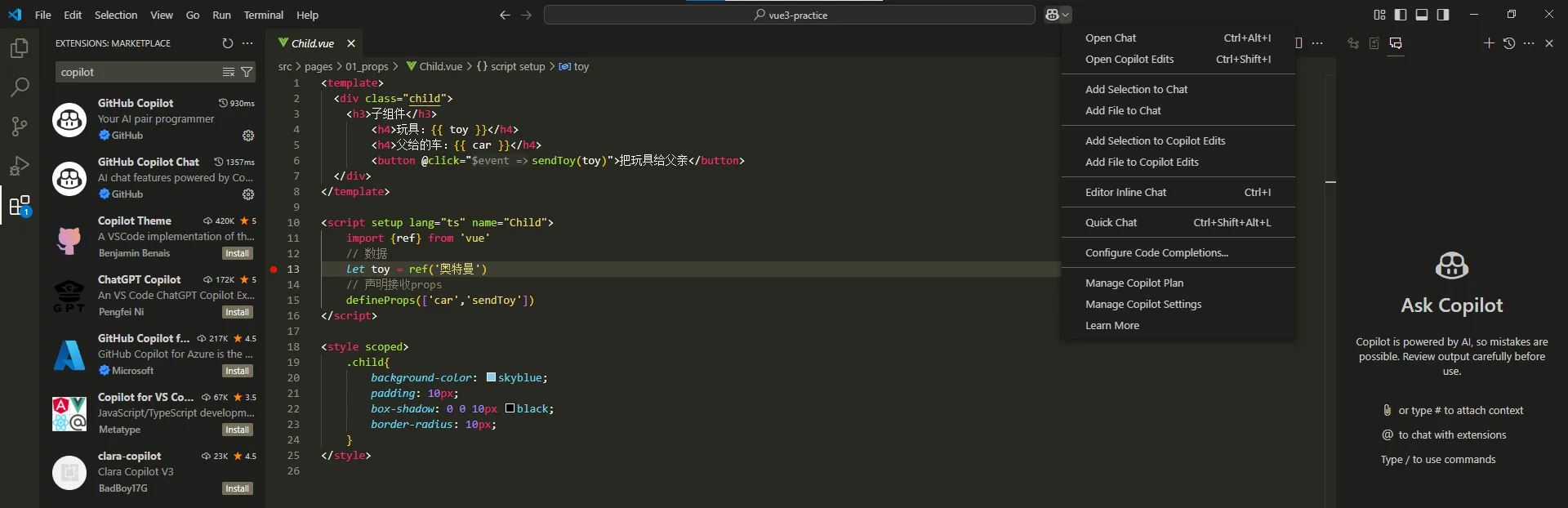Select Add Selection to Chat

1178,89
